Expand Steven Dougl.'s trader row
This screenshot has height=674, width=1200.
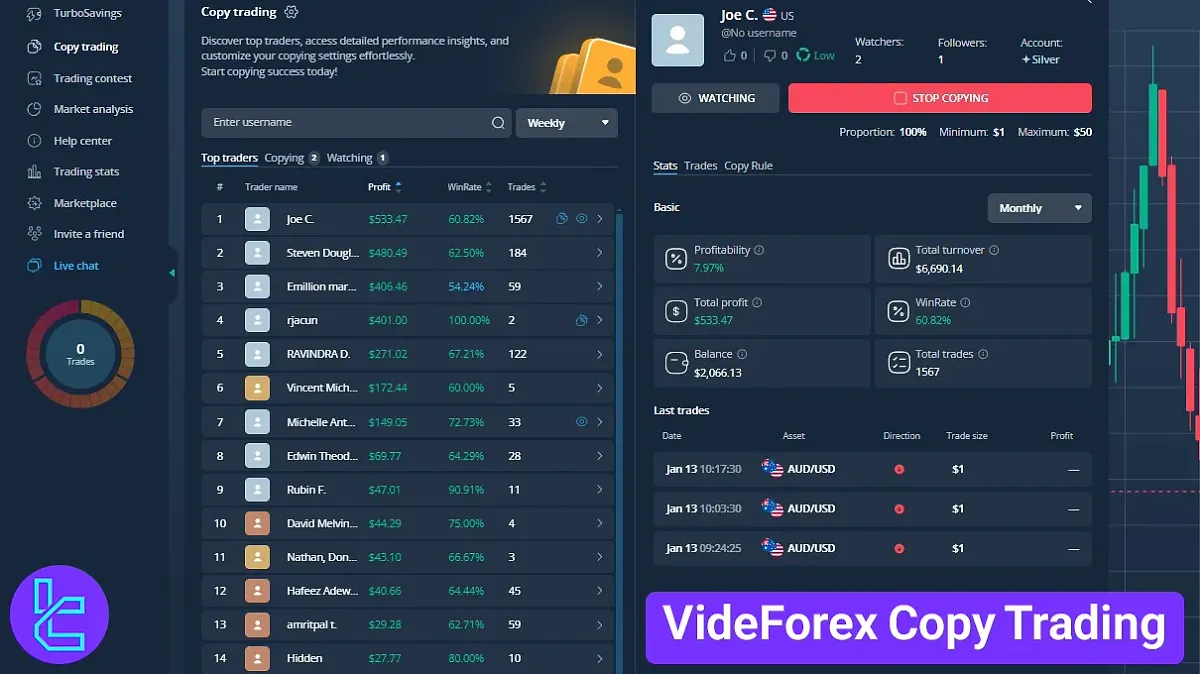(601, 252)
